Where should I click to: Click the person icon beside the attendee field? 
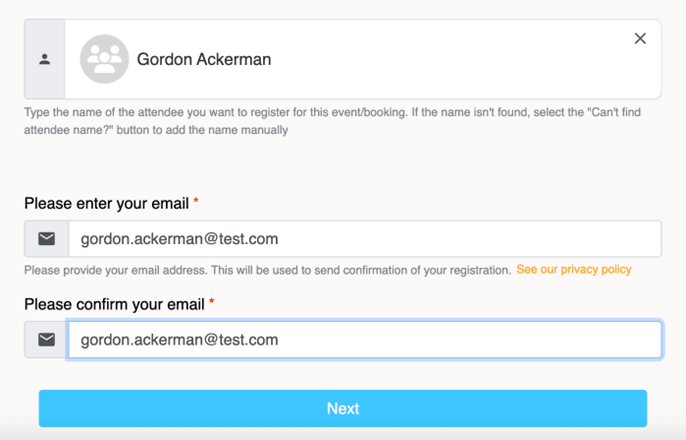(45, 60)
